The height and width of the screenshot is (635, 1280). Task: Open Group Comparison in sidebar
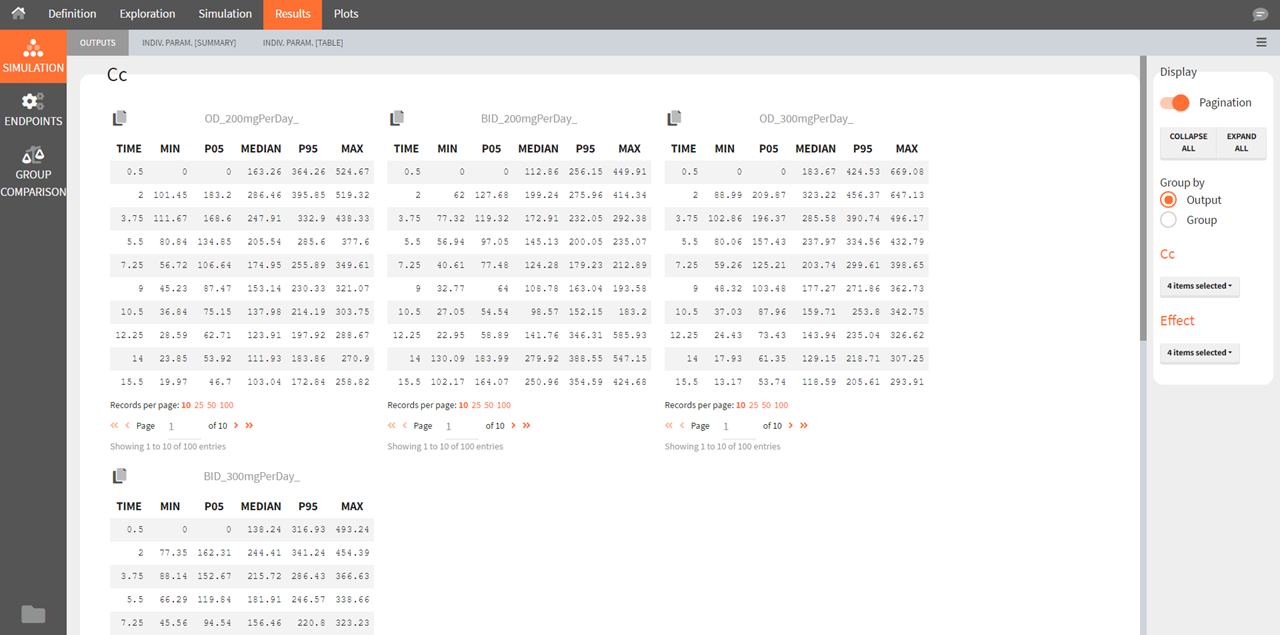click(x=33, y=170)
